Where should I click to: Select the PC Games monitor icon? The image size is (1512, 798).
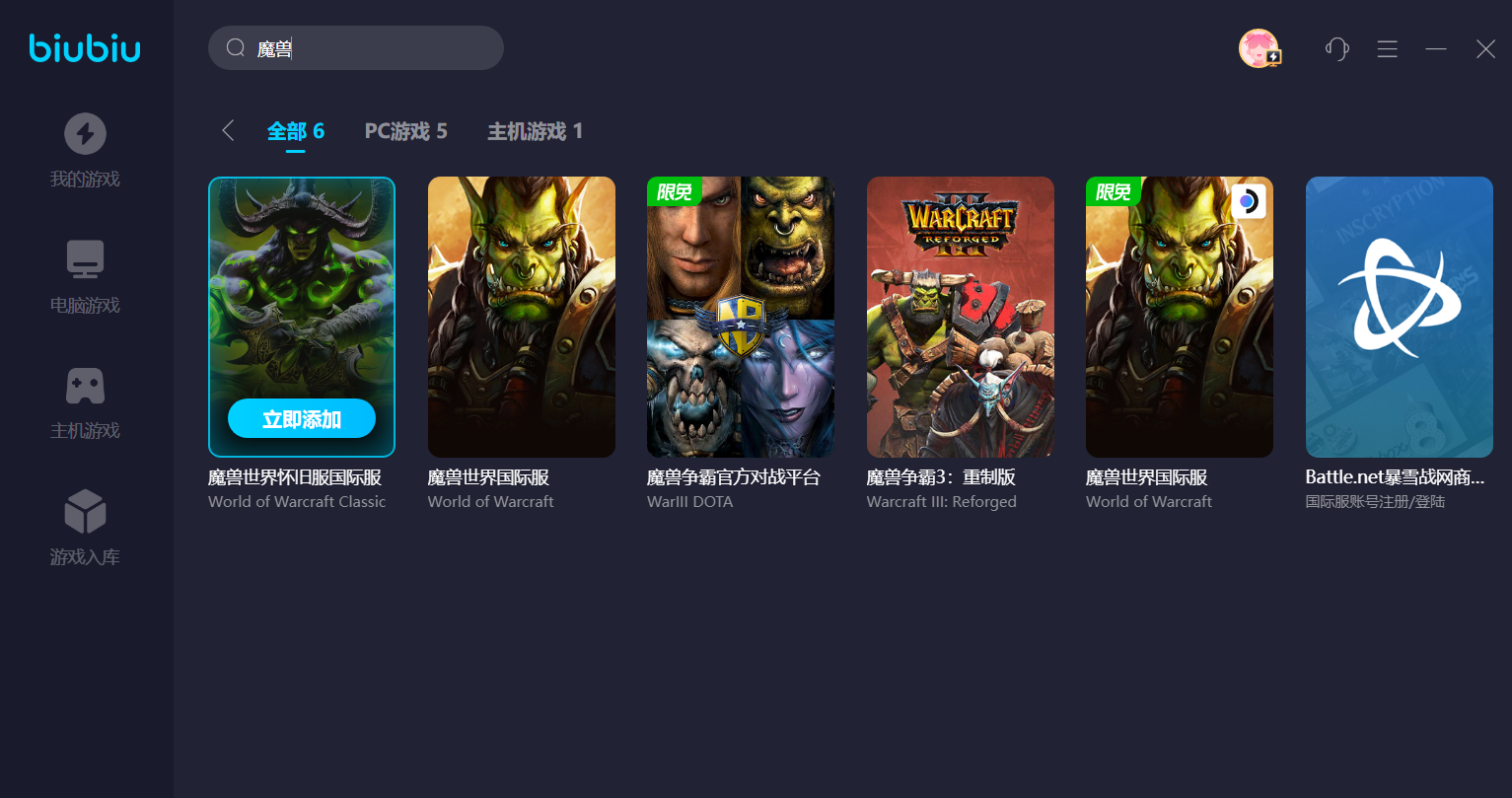[85, 259]
